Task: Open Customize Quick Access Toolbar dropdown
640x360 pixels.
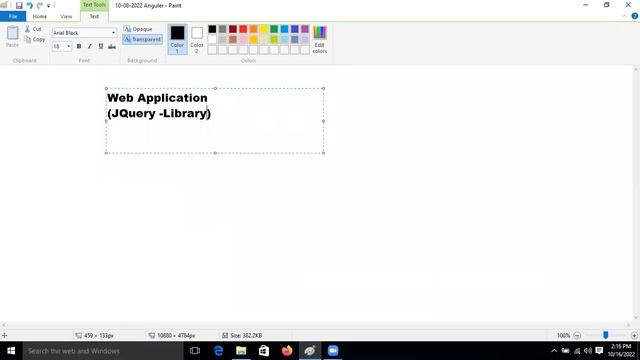Action: [x=48, y=6]
